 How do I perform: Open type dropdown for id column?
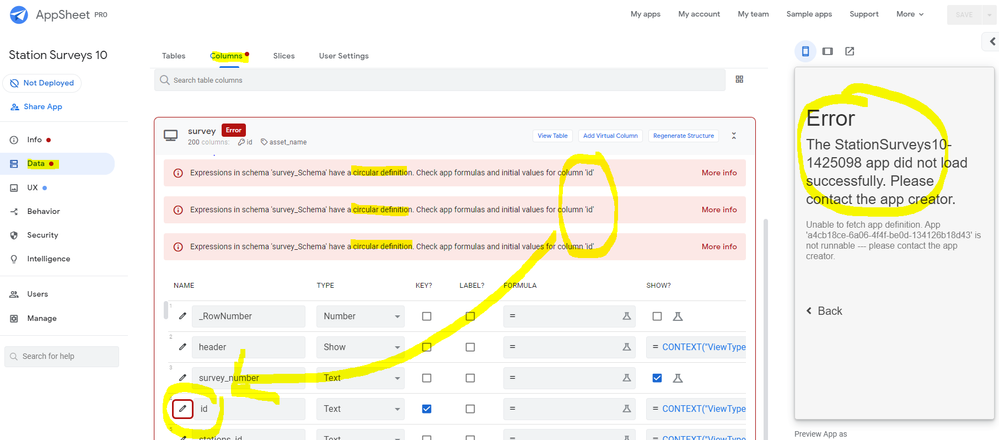tap(361, 409)
